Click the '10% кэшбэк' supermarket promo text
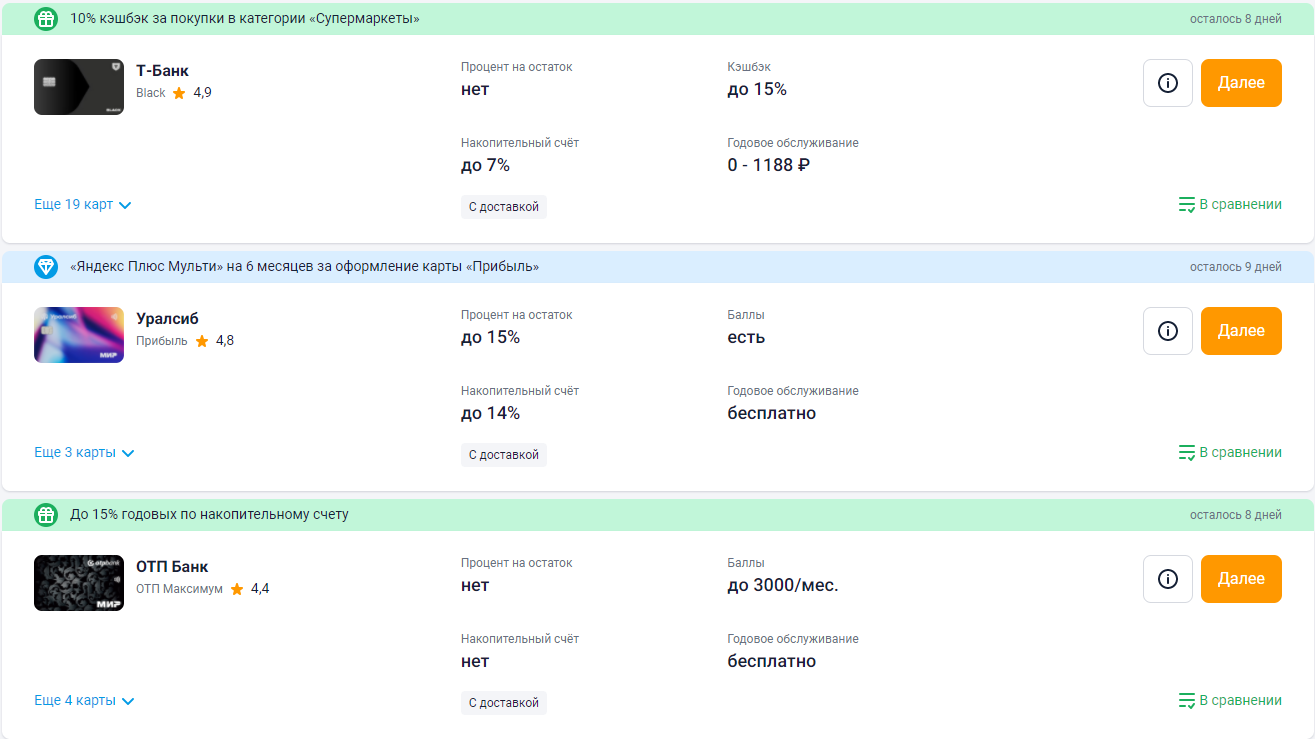This screenshot has width=1315, height=739. pos(245,19)
